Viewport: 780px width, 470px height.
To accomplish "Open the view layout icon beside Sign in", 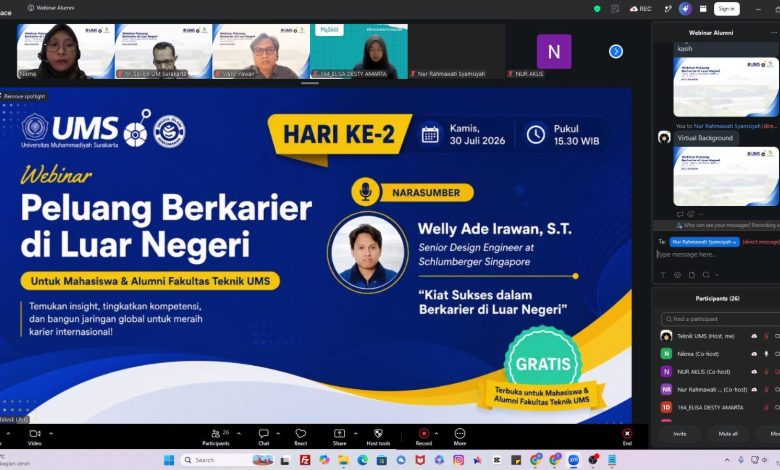I will pyautogui.click(x=703, y=8).
